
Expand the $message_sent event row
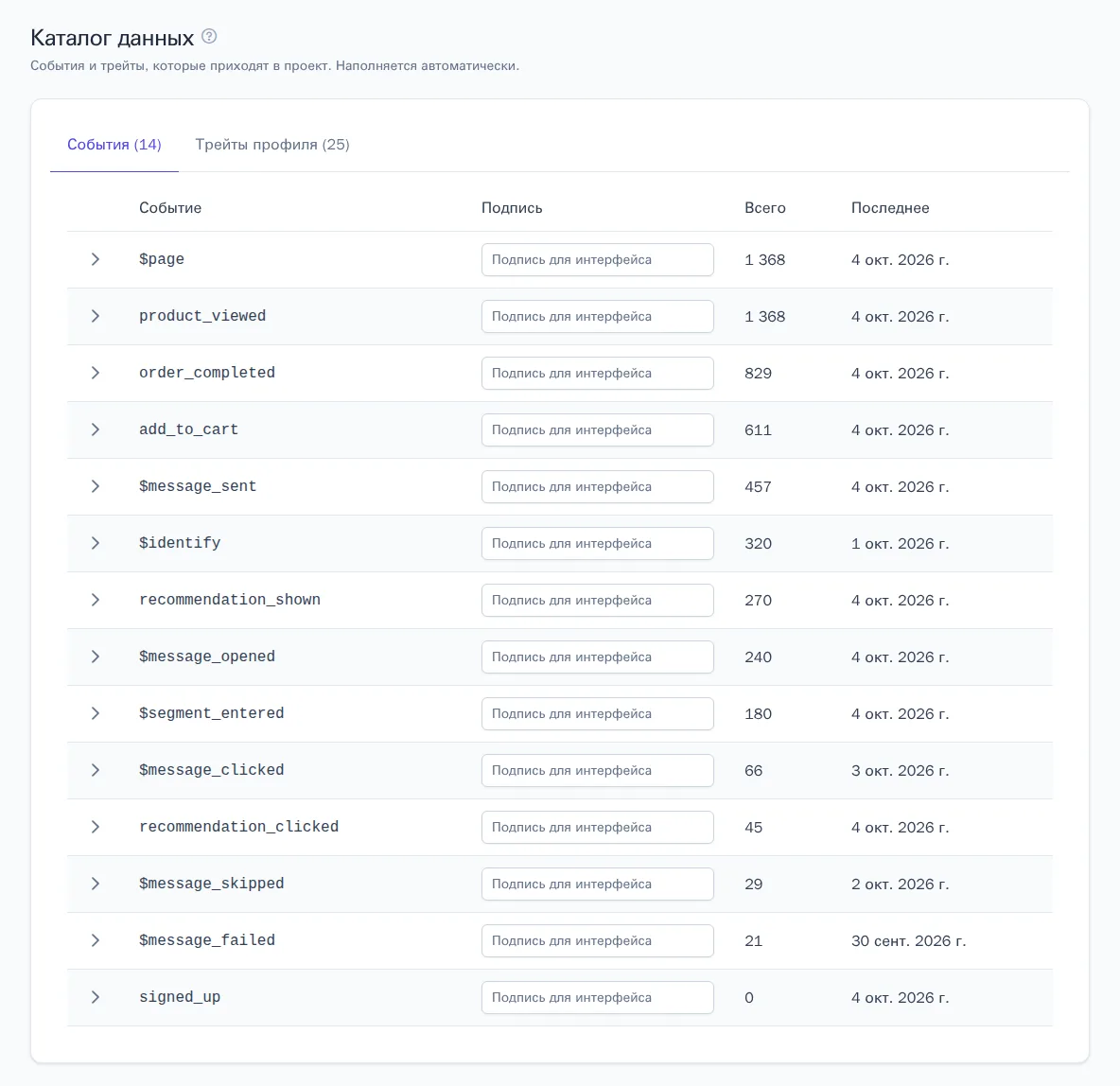point(95,486)
